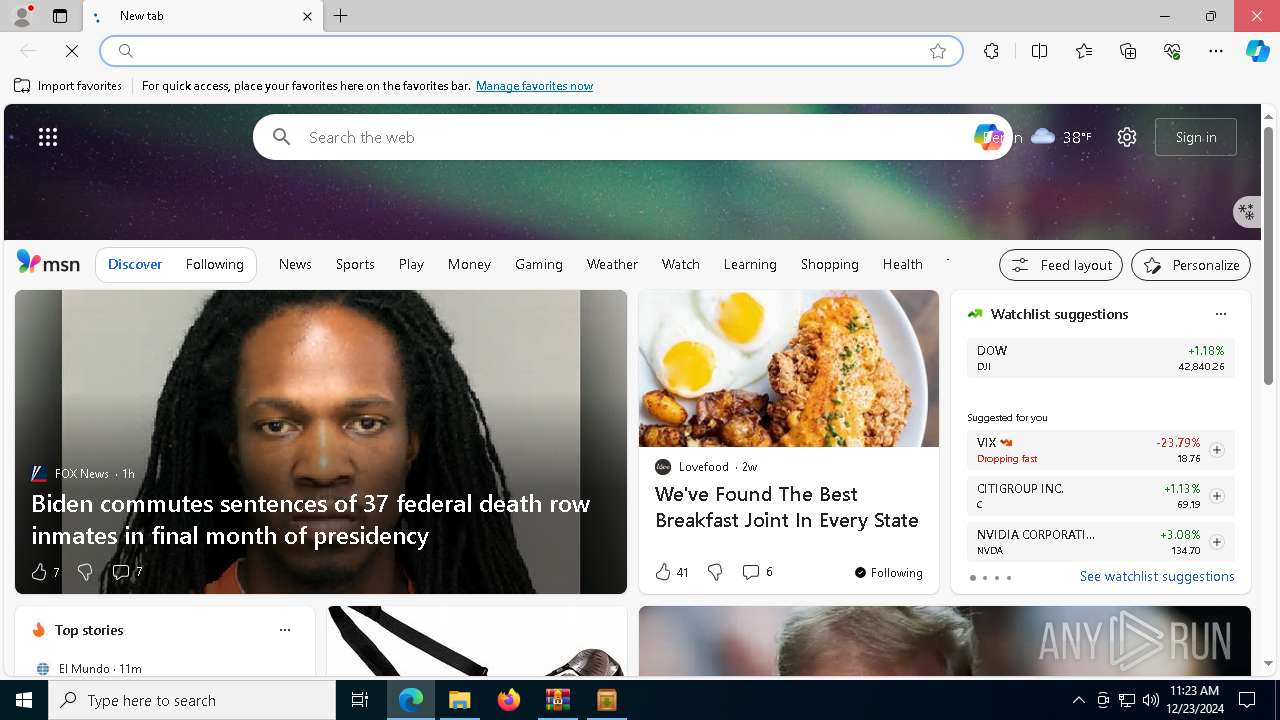Open the Health category

click(x=903, y=264)
